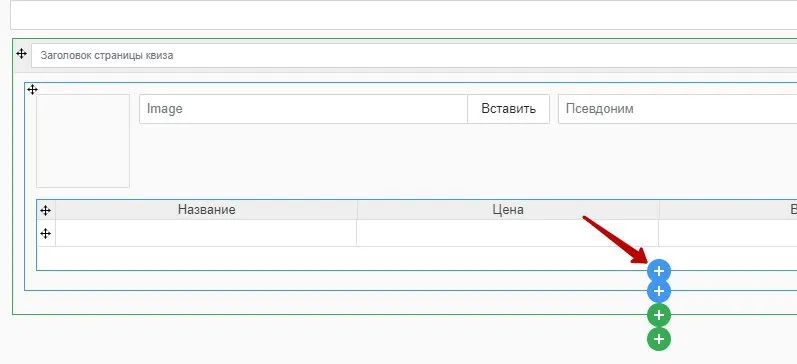Click the lower blue plus button

(x=659, y=291)
